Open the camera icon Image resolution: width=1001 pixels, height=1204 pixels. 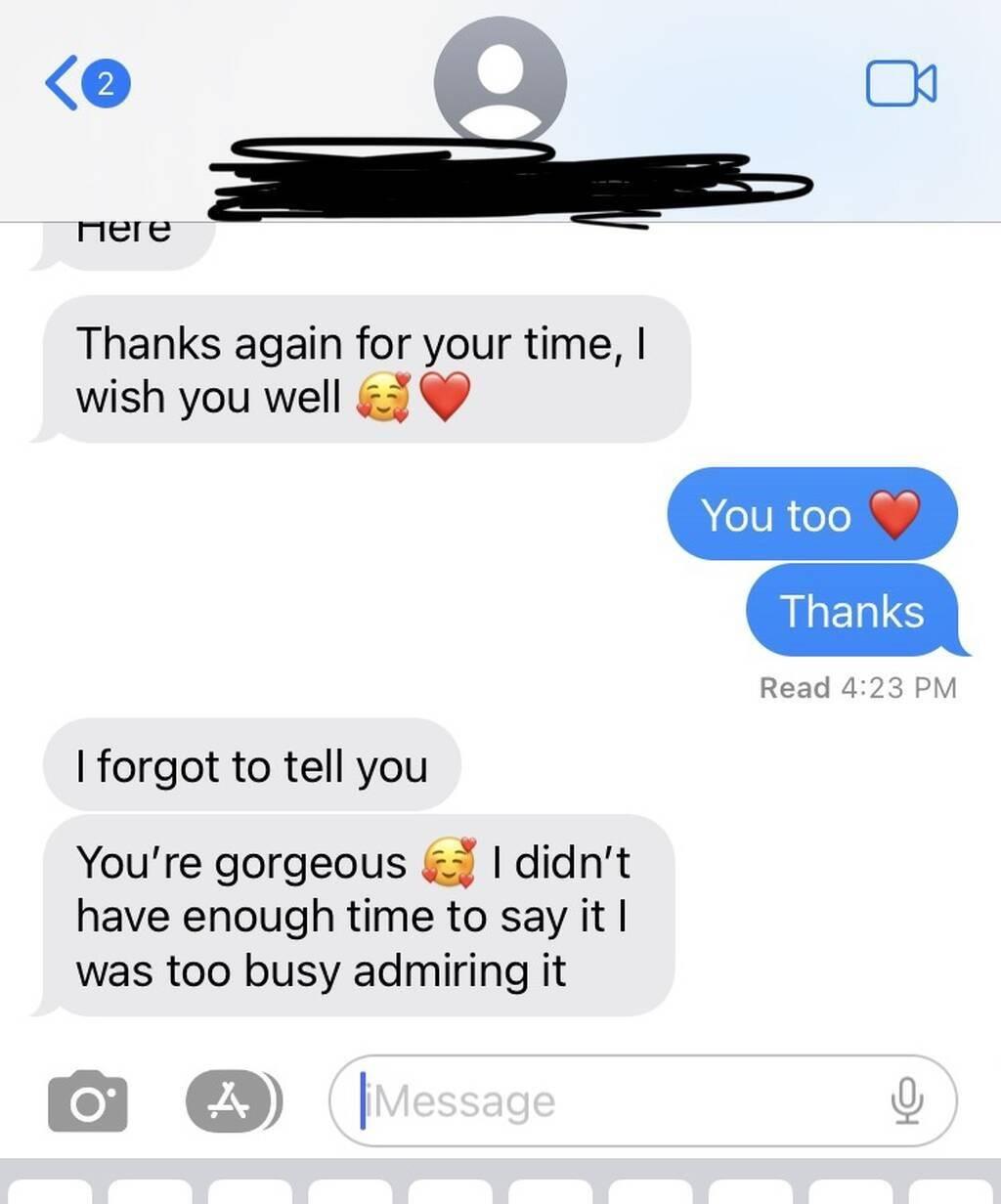[88, 1101]
